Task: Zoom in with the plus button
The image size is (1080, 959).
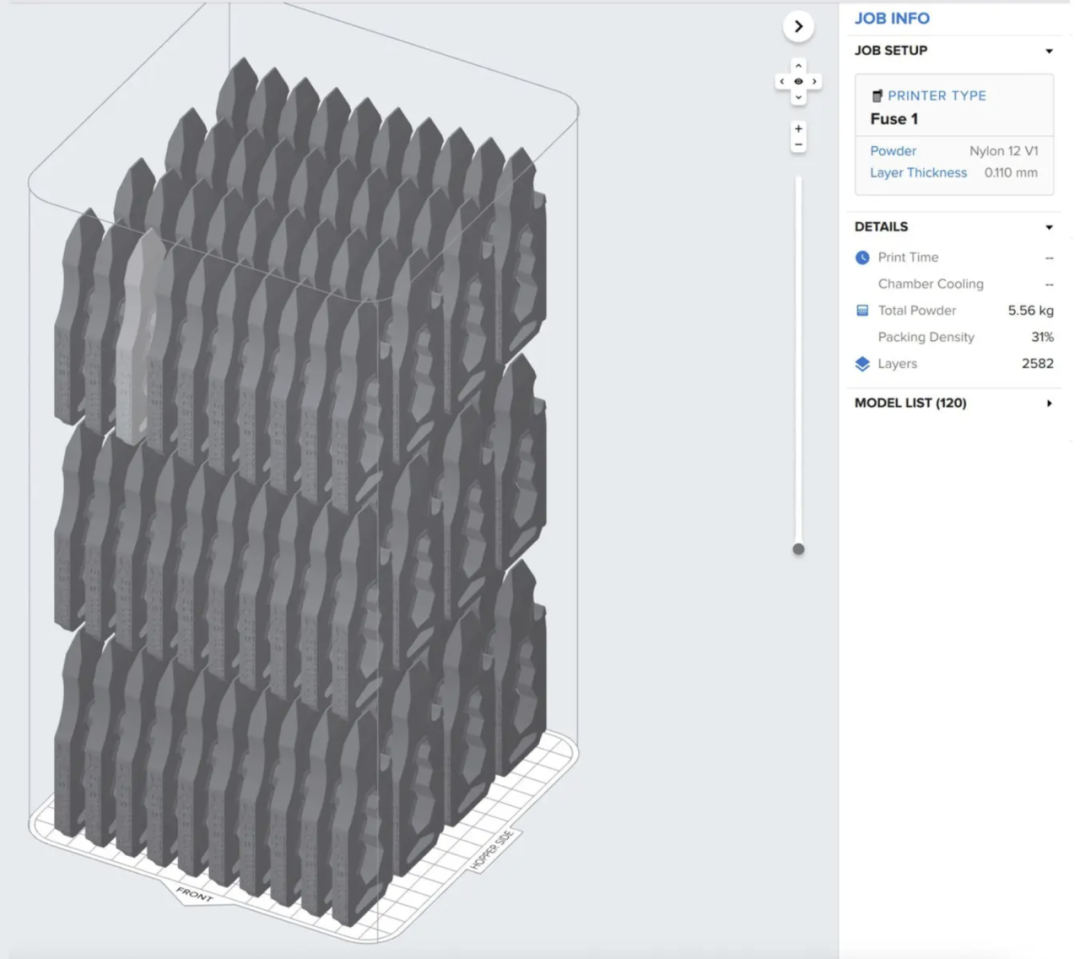Action: click(798, 129)
